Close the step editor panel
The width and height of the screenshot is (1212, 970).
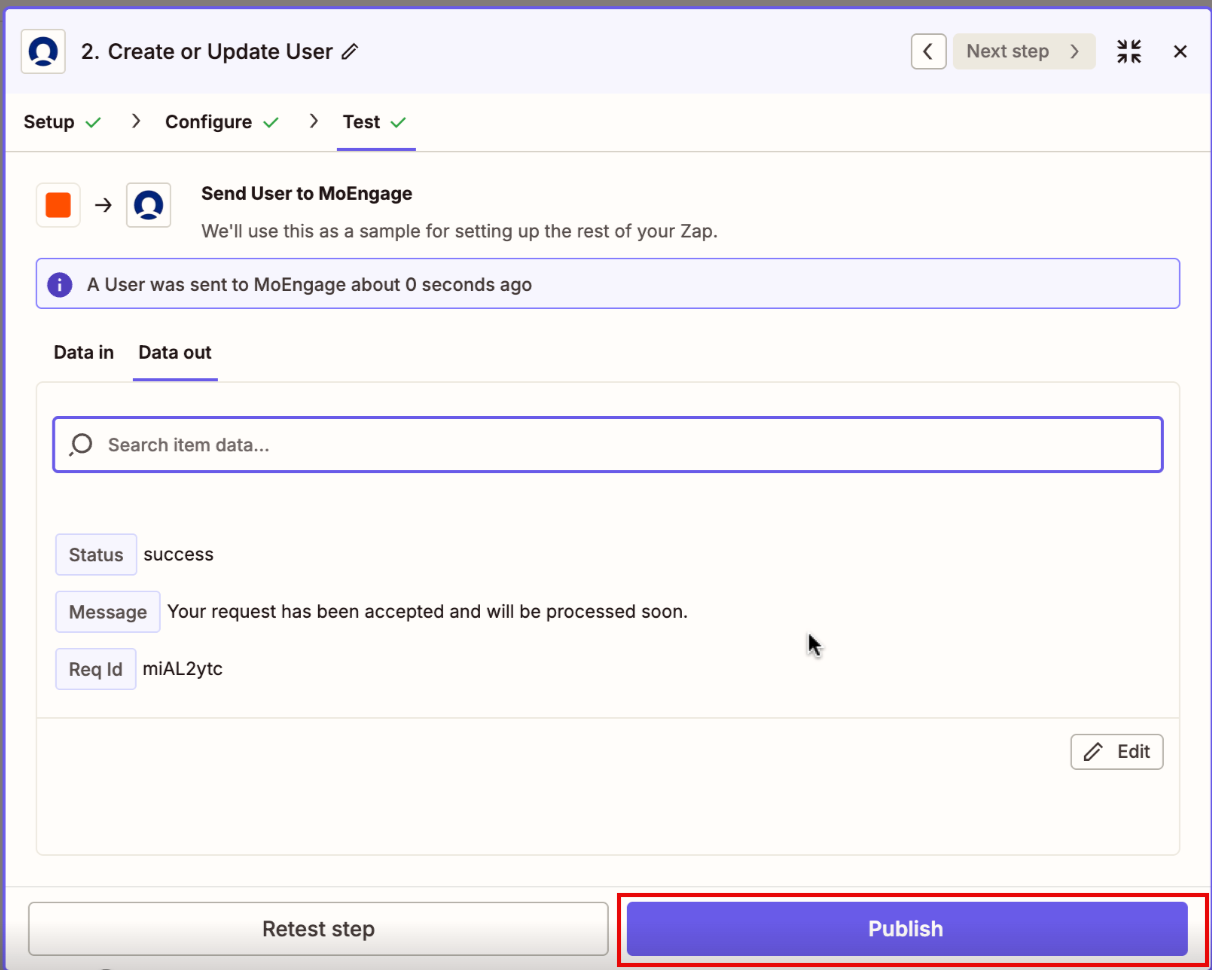pyautogui.click(x=1180, y=52)
